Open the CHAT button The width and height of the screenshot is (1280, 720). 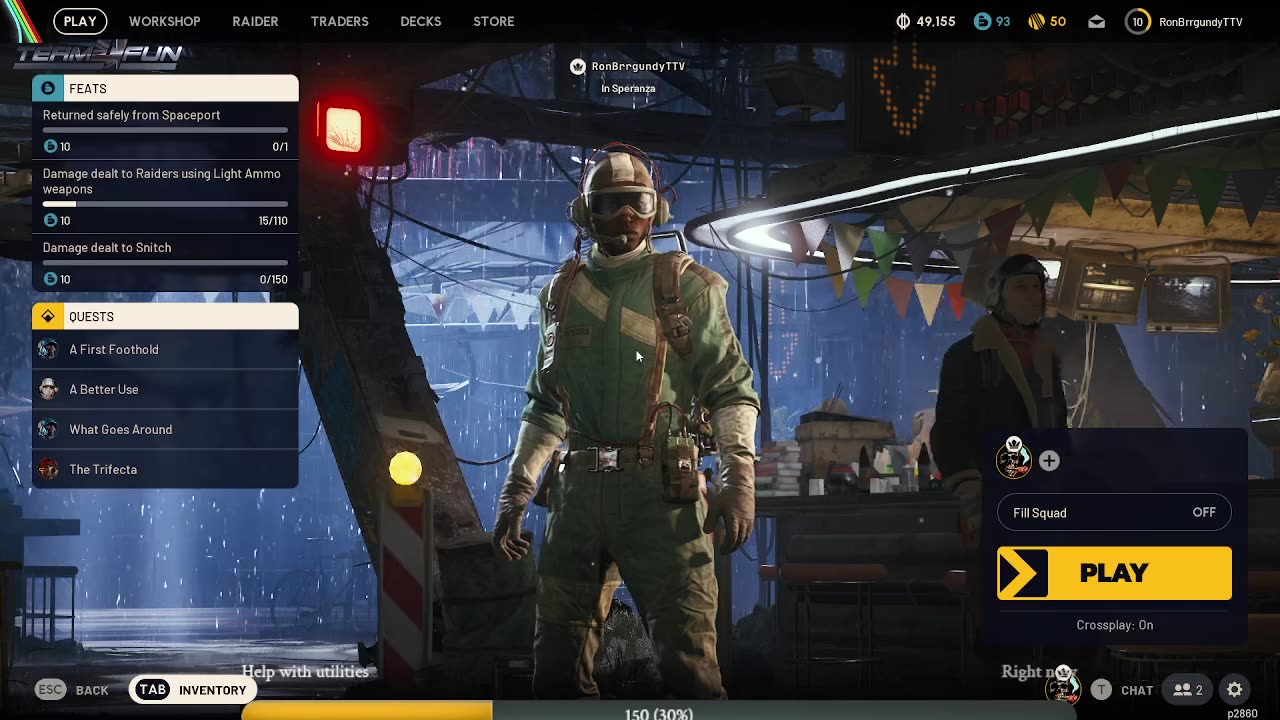click(x=1122, y=690)
